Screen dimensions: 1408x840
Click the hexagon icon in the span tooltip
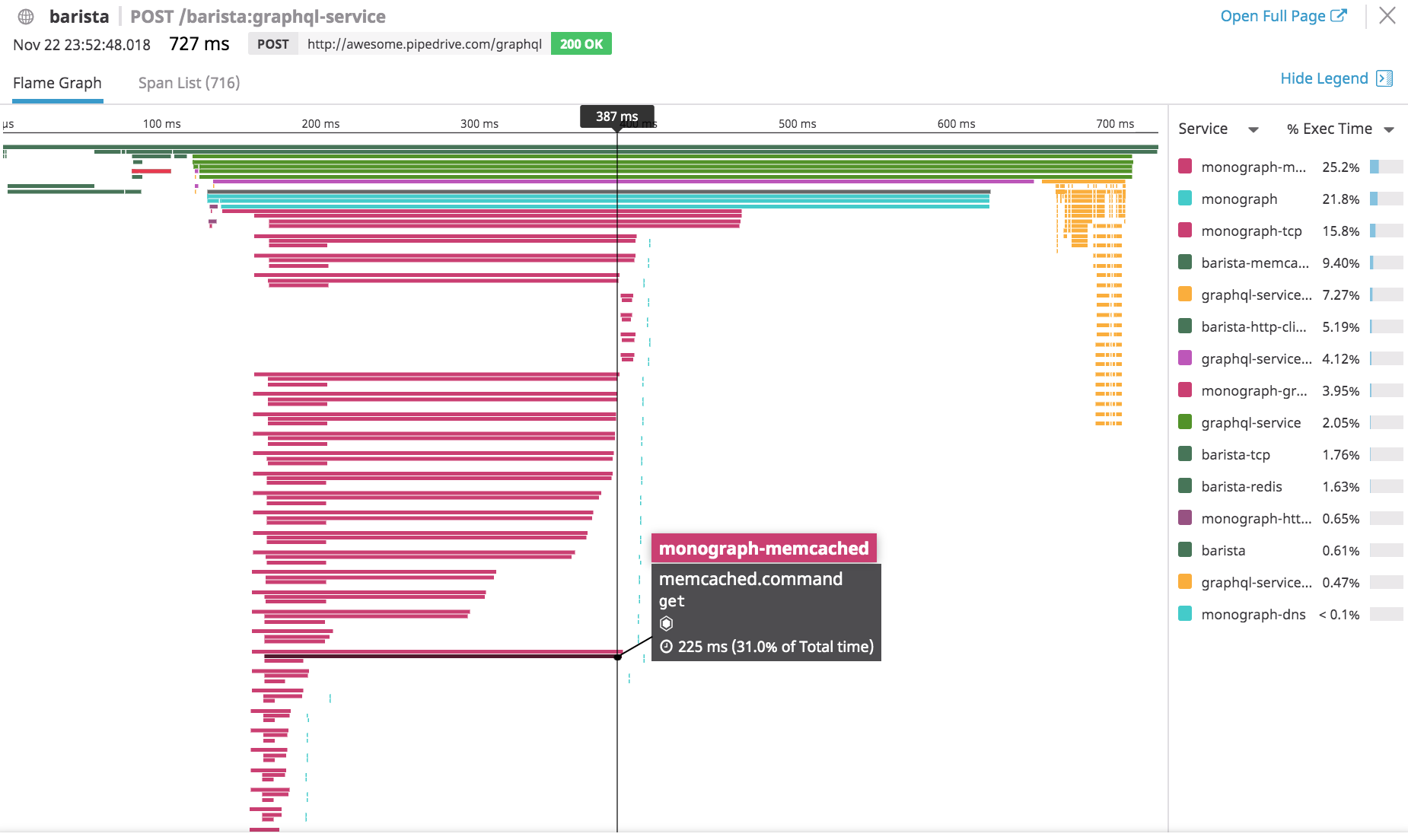coord(666,624)
